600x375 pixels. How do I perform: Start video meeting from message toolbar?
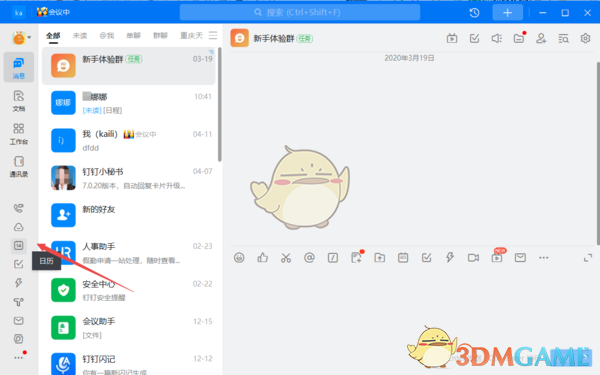pyautogui.click(x=473, y=258)
